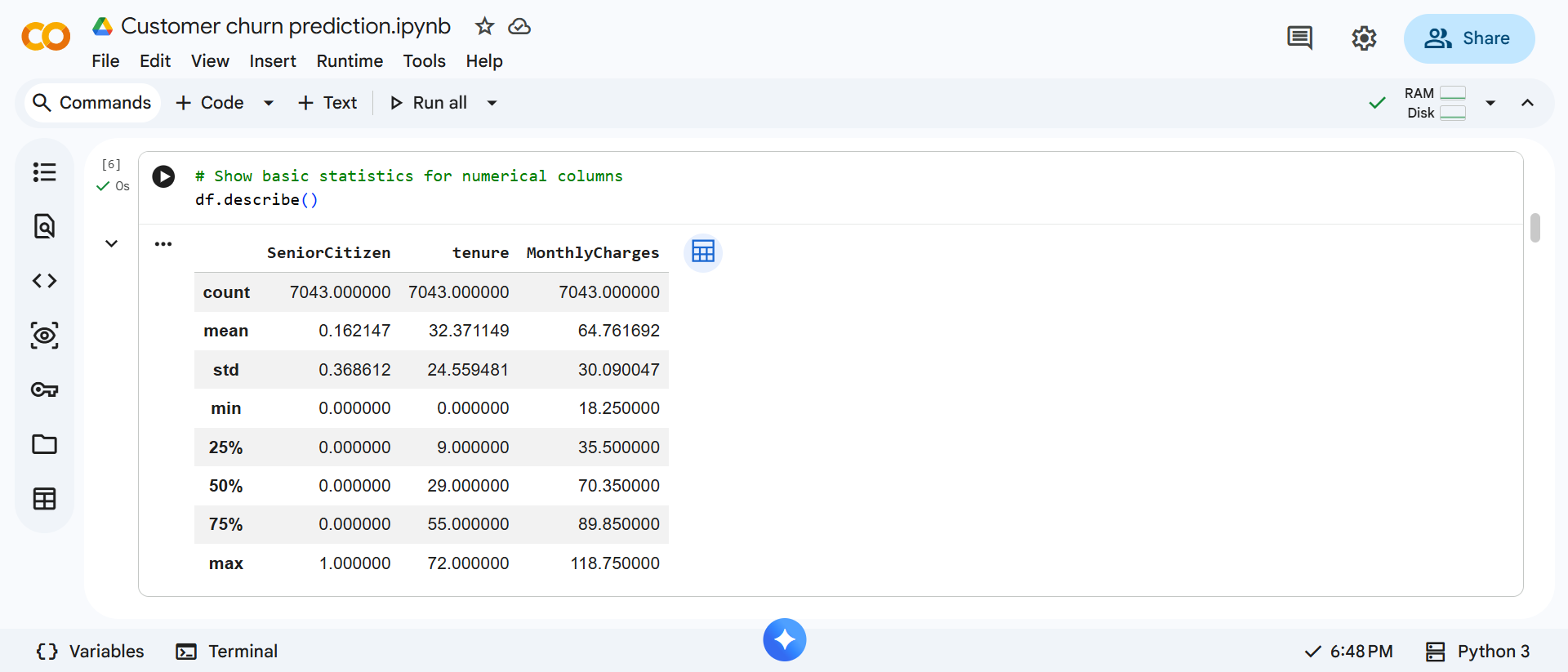Run the df.describe() cell

[x=163, y=176]
